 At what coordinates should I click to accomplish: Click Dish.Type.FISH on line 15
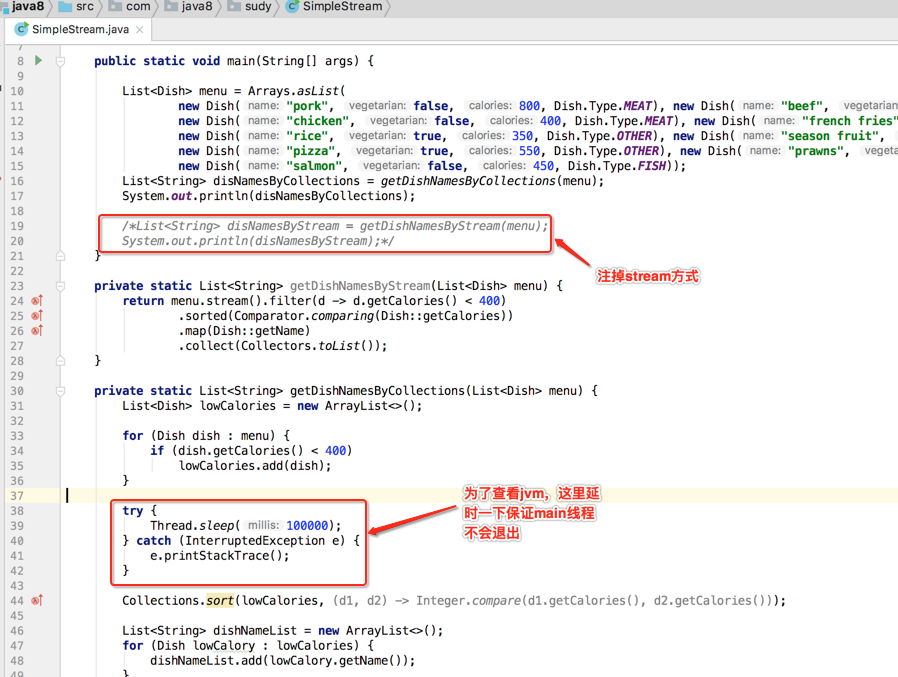(617, 166)
